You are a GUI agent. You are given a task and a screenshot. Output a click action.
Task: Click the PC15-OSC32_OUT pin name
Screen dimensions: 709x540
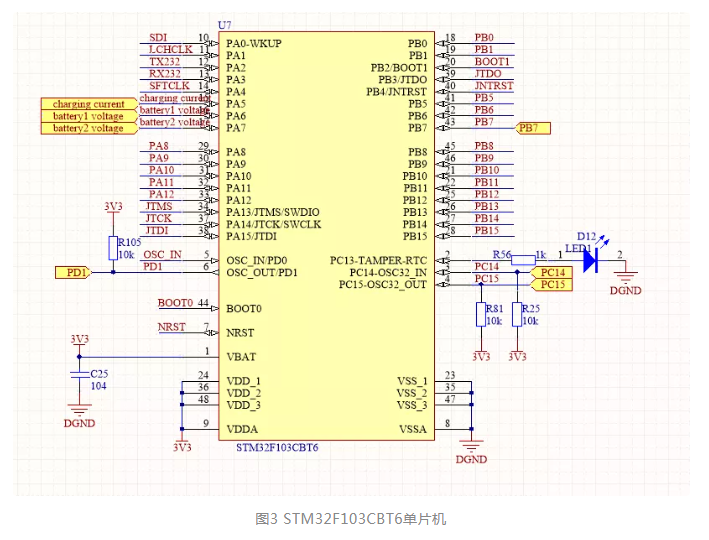pos(383,285)
